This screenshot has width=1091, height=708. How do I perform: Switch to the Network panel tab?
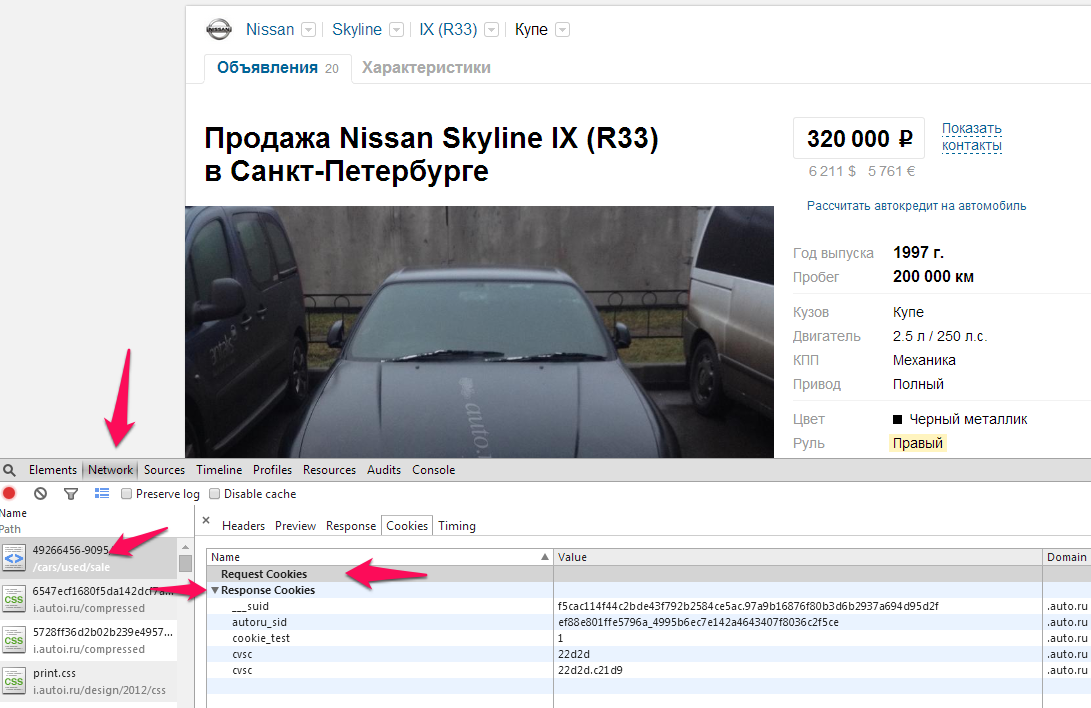pos(110,470)
